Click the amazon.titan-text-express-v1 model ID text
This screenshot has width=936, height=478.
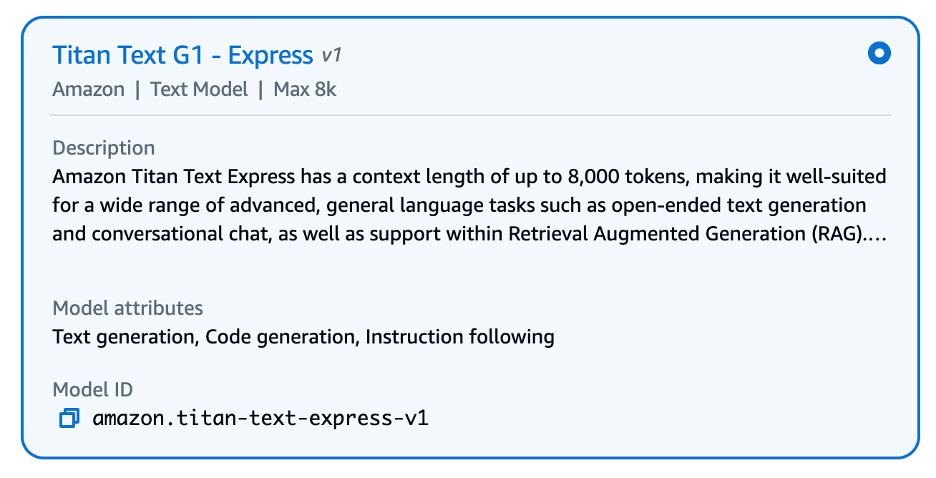[260, 418]
